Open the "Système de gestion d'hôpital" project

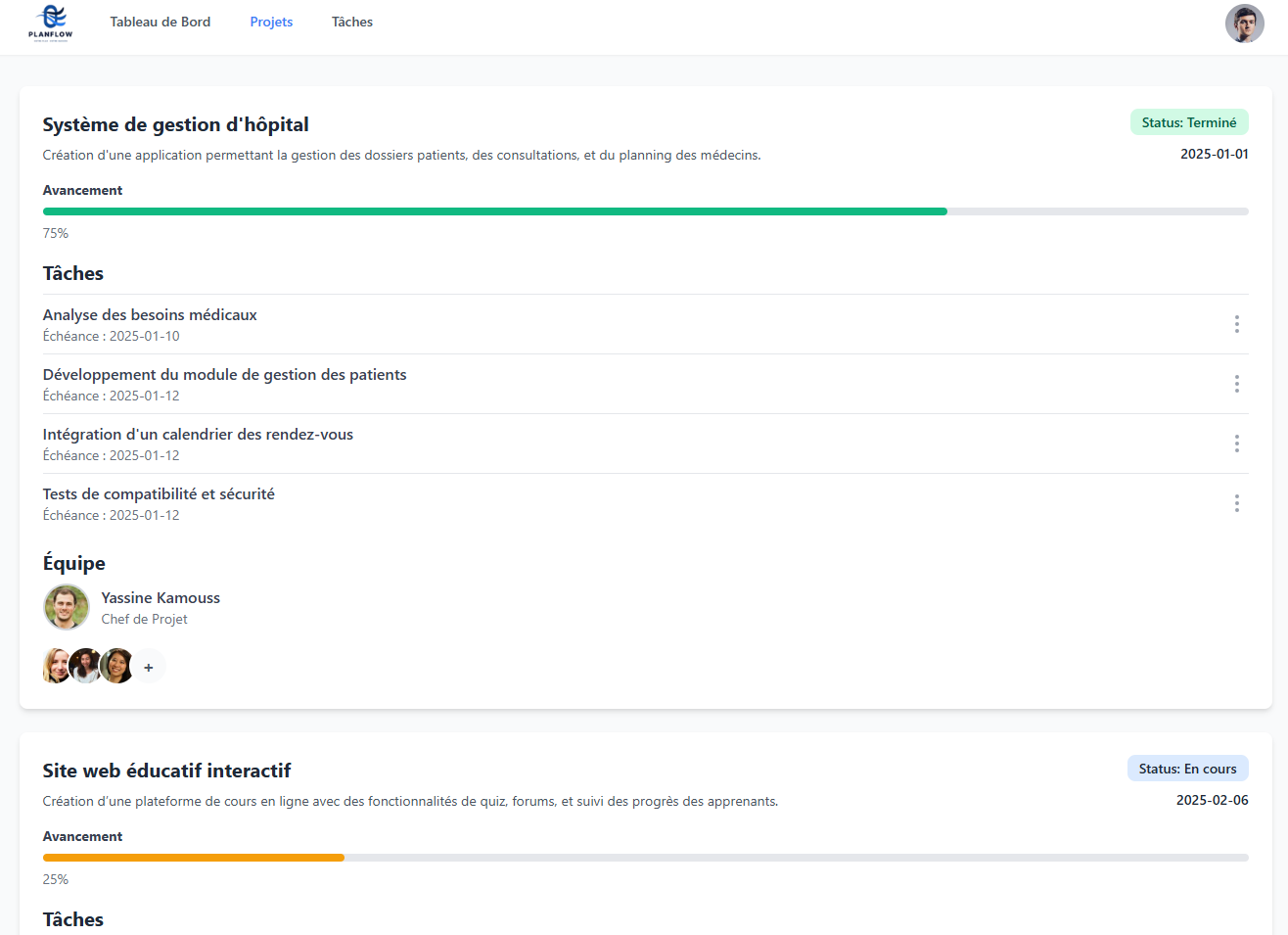click(175, 124)
